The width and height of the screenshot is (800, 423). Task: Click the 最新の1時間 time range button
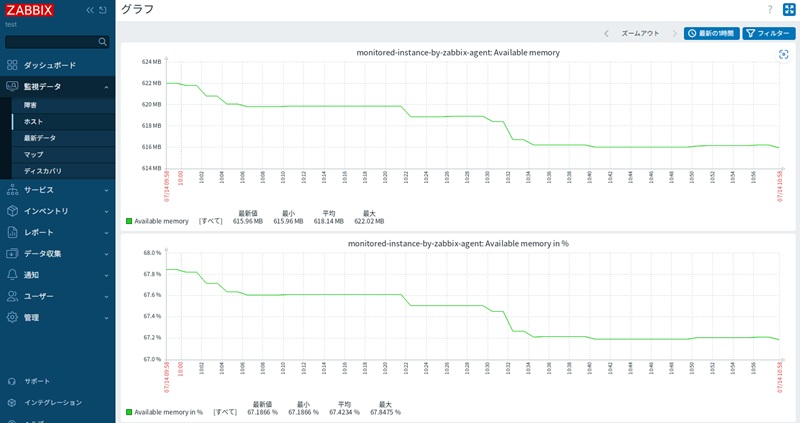[711, 33]
